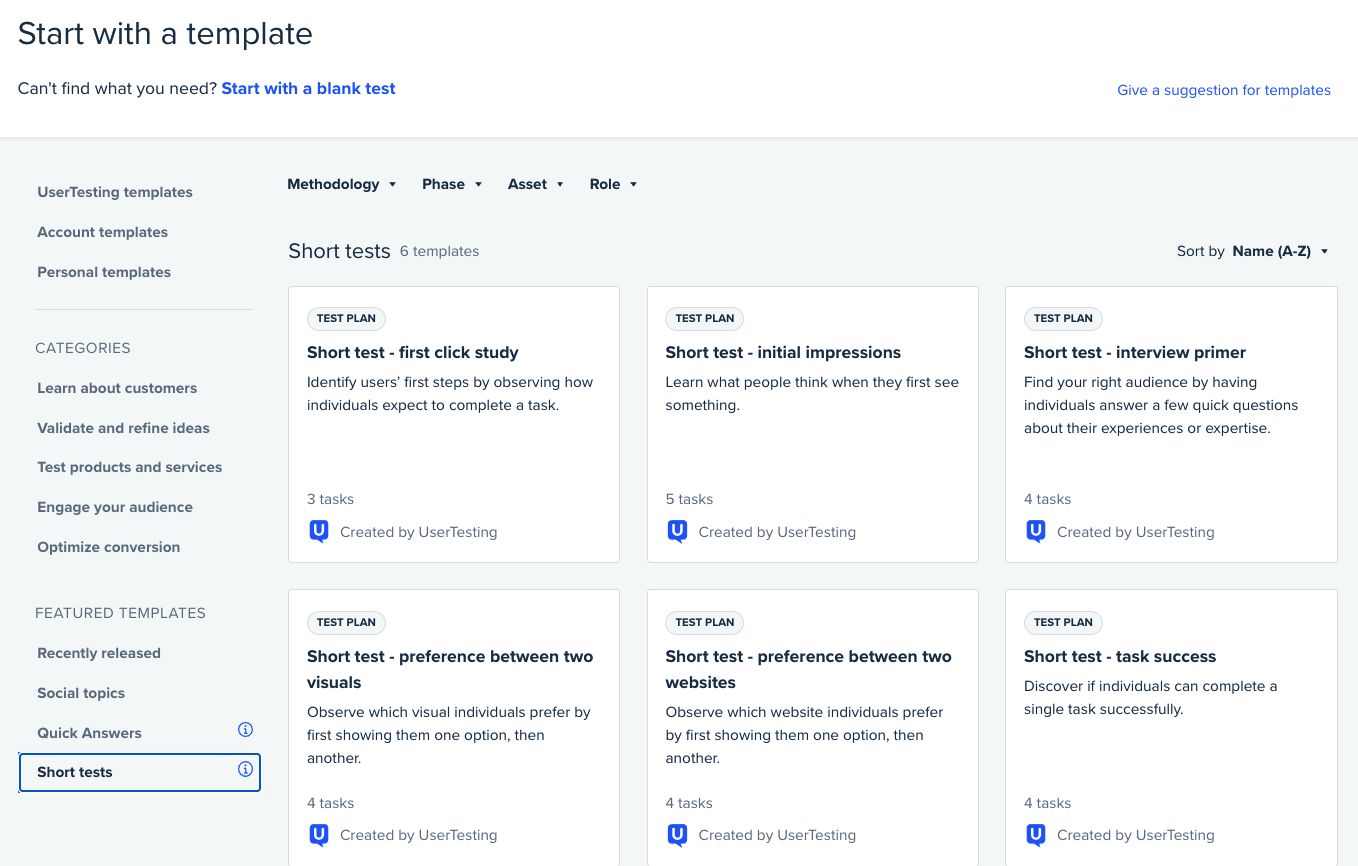Click '5 tasks' on initial impressions card

[689, 499]
